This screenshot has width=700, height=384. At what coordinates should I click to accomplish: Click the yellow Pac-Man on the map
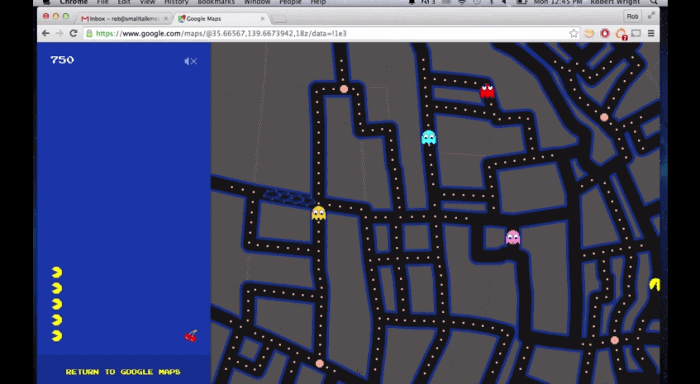[654, 284]
